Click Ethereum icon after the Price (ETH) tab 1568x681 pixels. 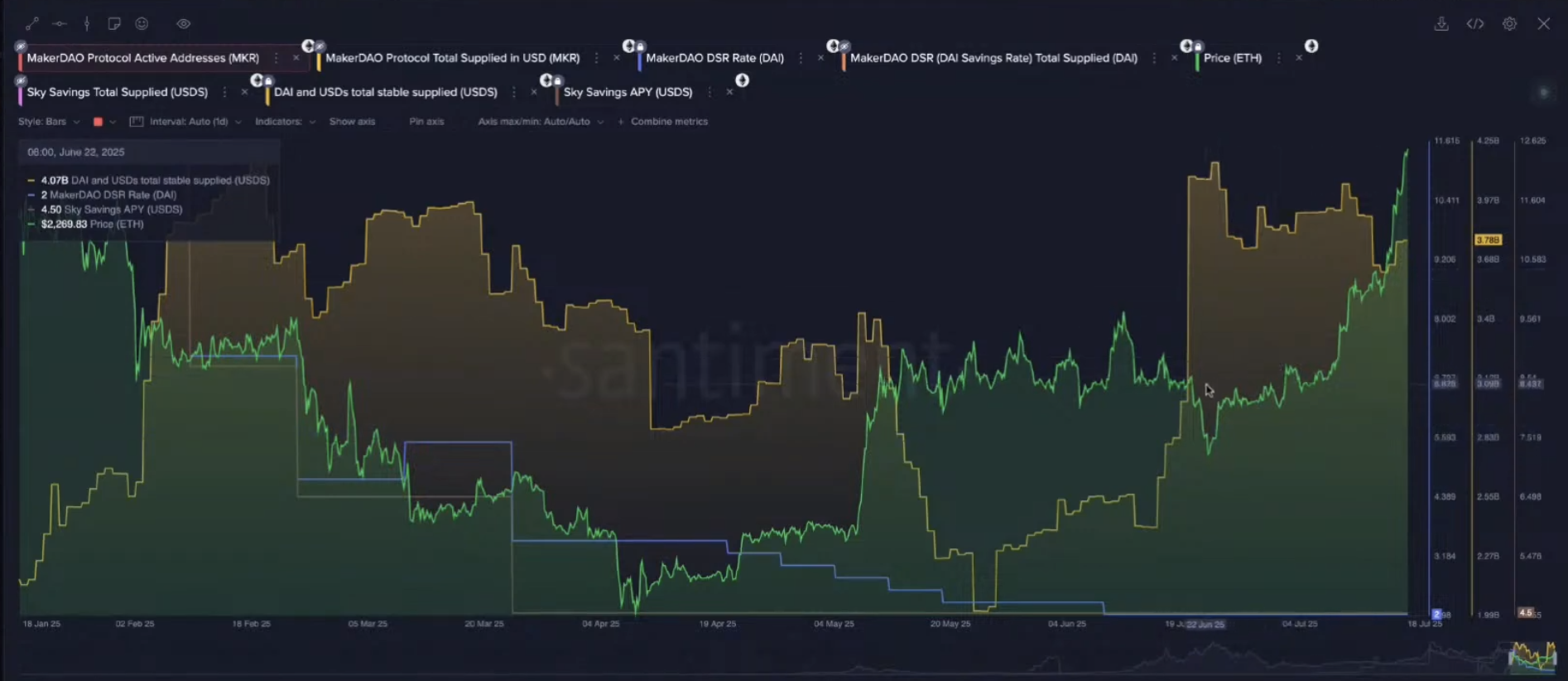[1311, 46]
